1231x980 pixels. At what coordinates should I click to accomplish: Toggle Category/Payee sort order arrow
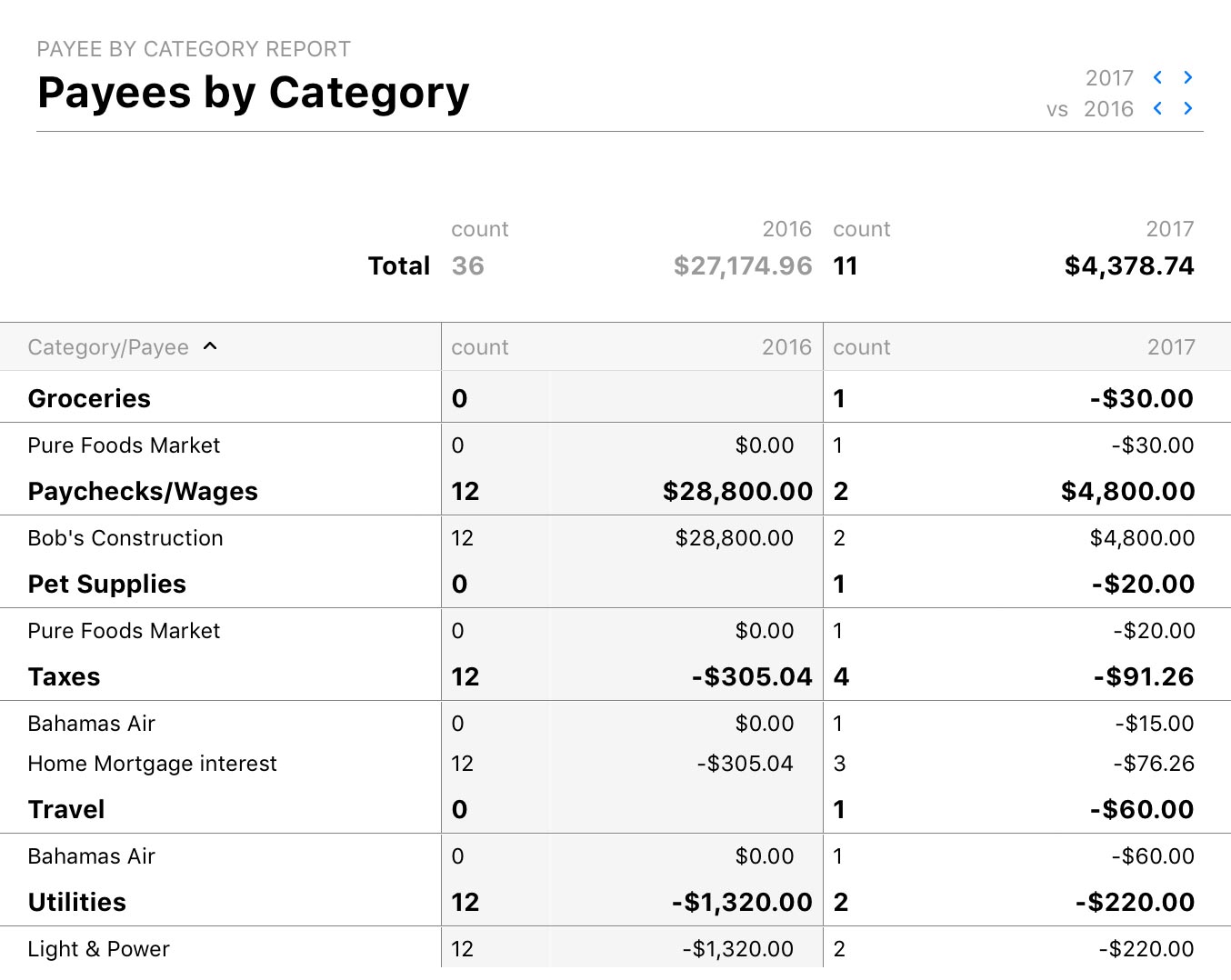pos(210,346)
